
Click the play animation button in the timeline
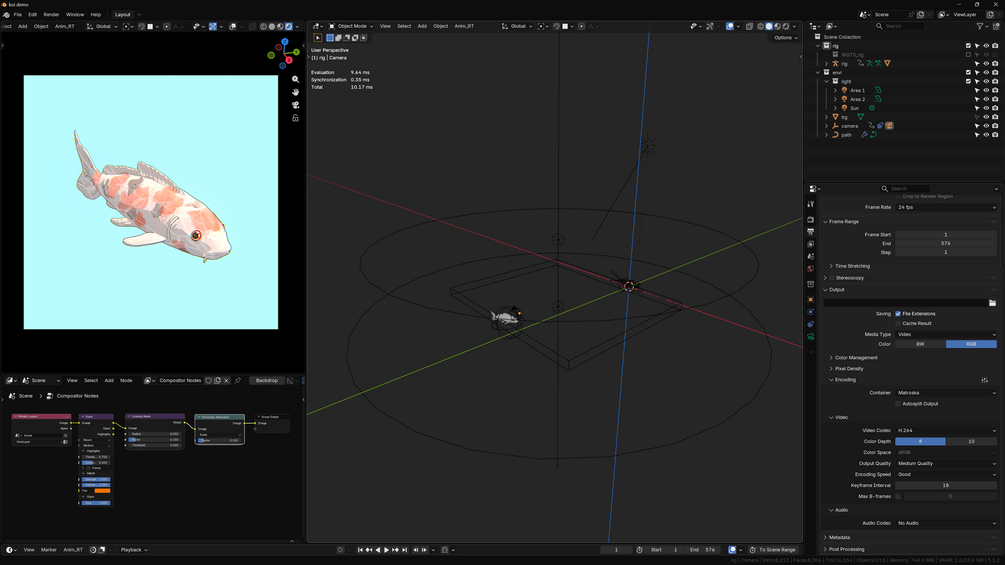[x=386, y=550]
